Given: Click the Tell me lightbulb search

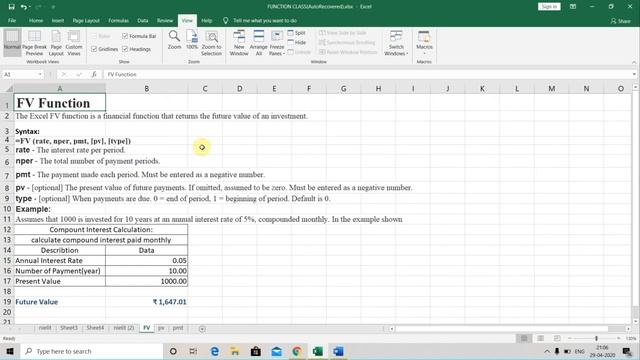Looking at the screenshot, I should [225, 20].
